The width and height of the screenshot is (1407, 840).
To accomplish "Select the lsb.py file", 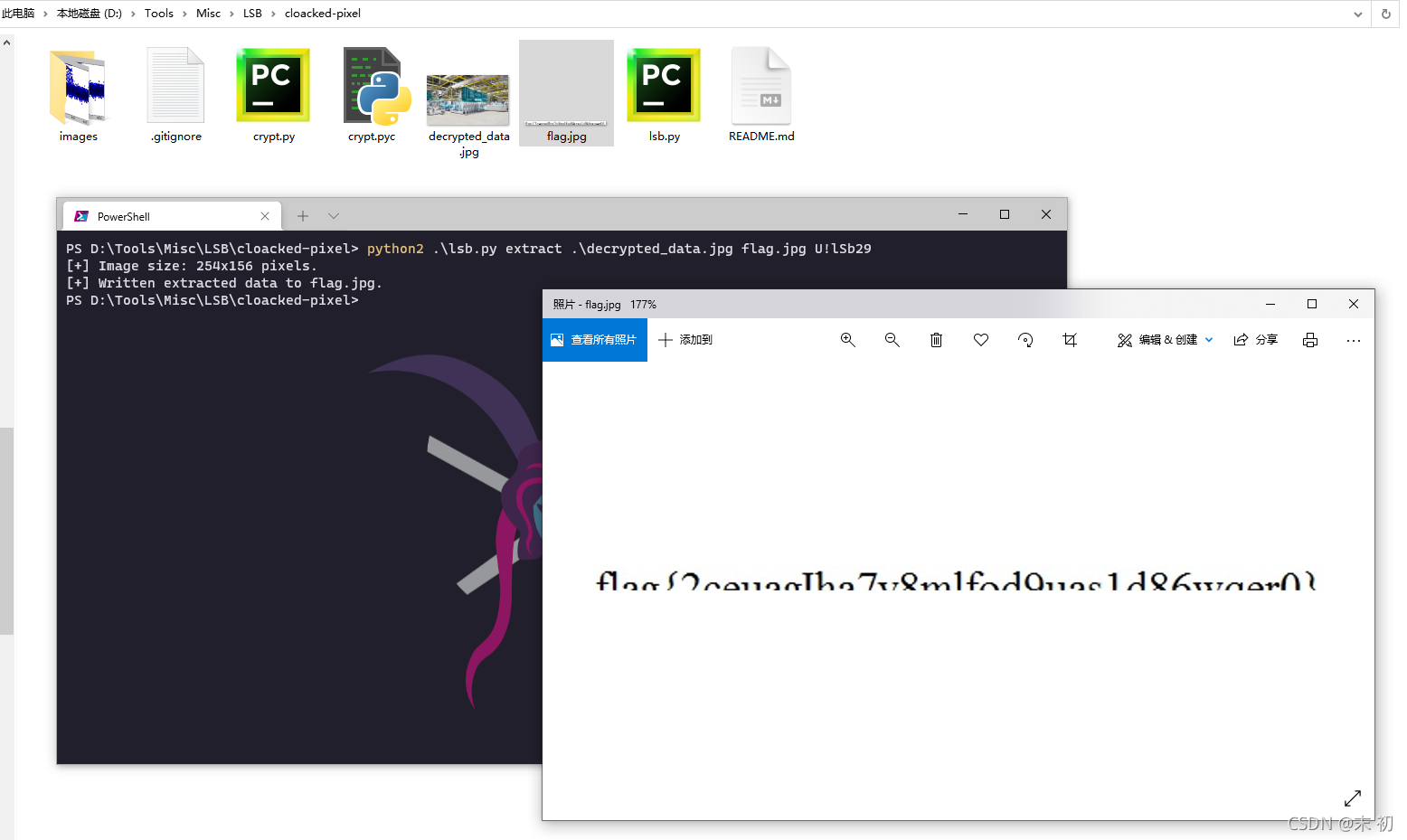I will coord(665,95).
